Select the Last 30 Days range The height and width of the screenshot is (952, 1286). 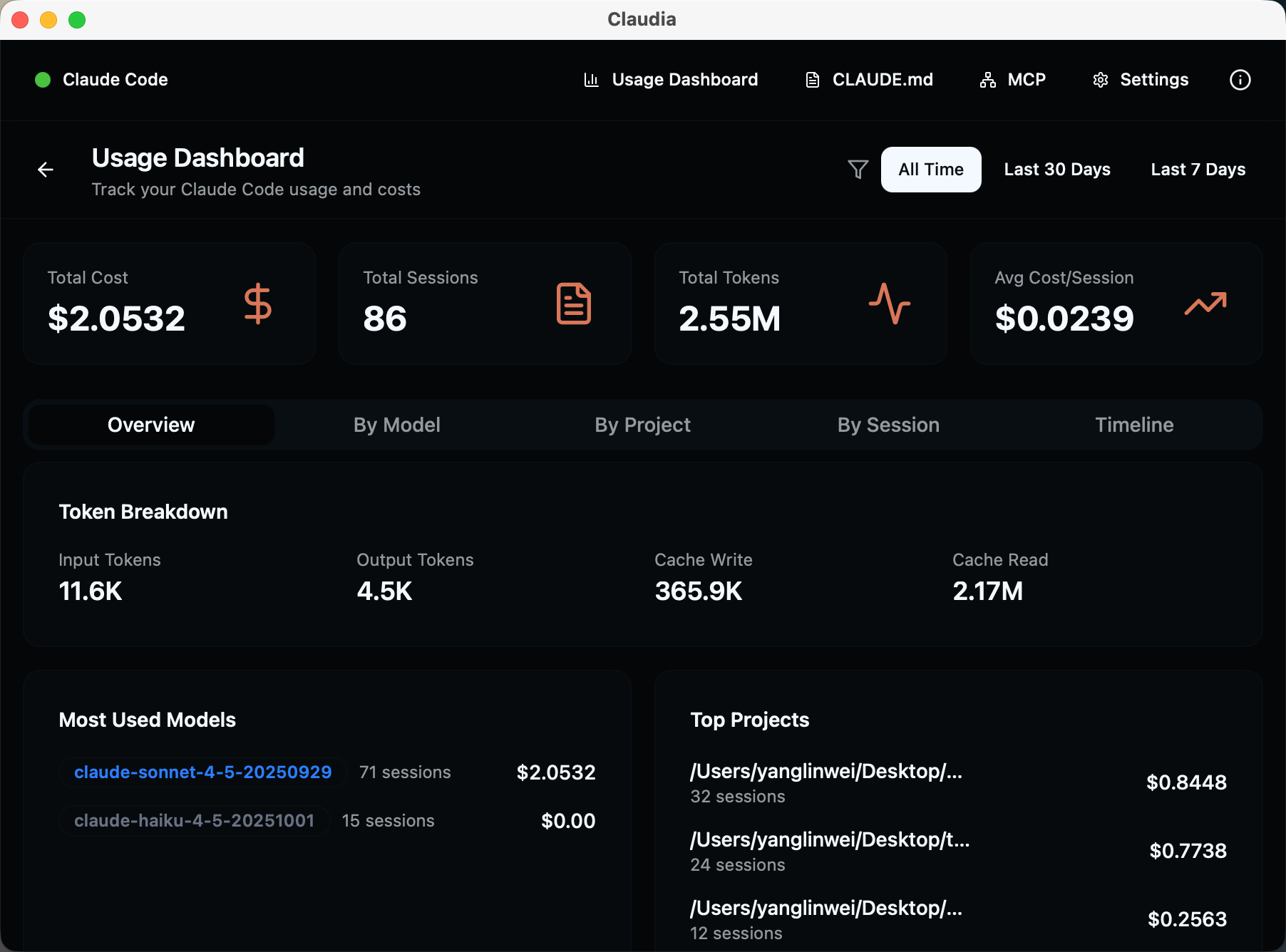pos(1057,170)
